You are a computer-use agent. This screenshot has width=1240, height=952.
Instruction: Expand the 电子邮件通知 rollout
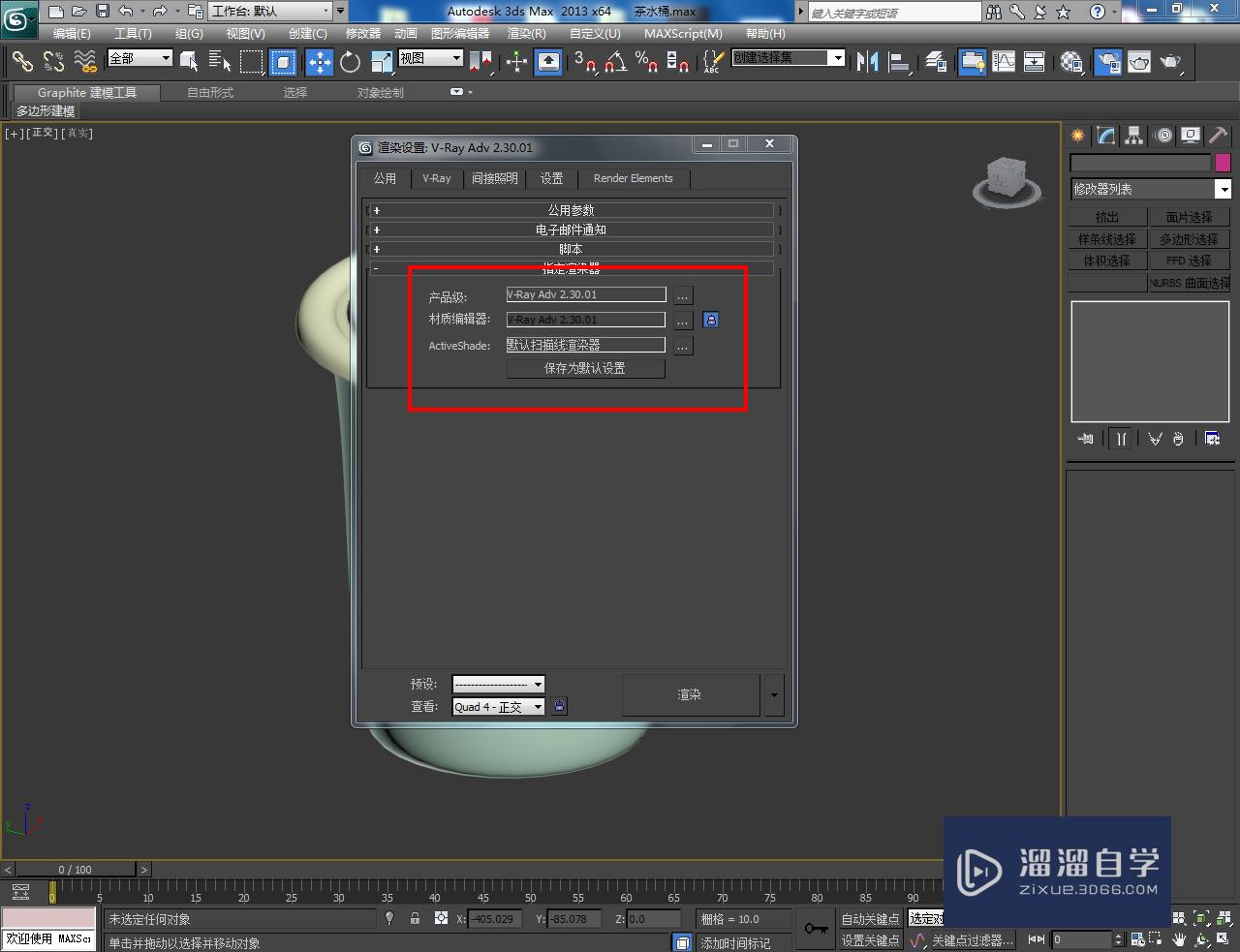point(572,230)
